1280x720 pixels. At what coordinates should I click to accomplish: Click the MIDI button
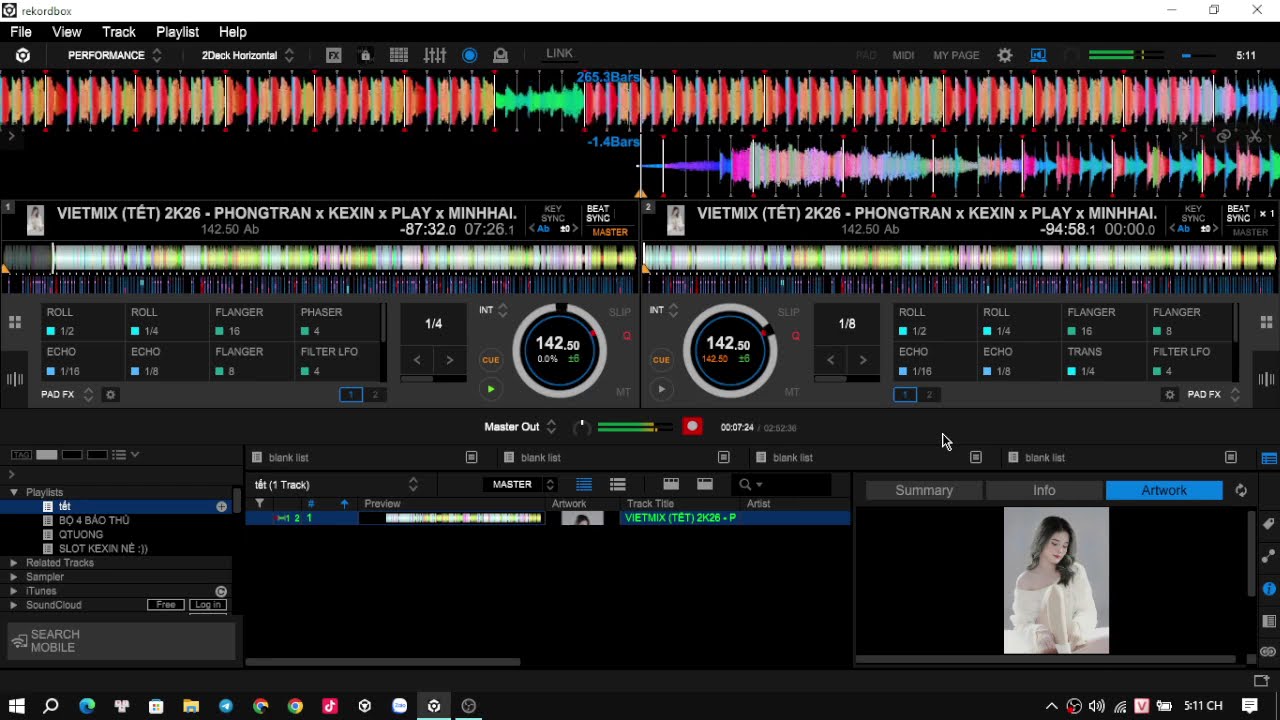(x=903, y=55)
